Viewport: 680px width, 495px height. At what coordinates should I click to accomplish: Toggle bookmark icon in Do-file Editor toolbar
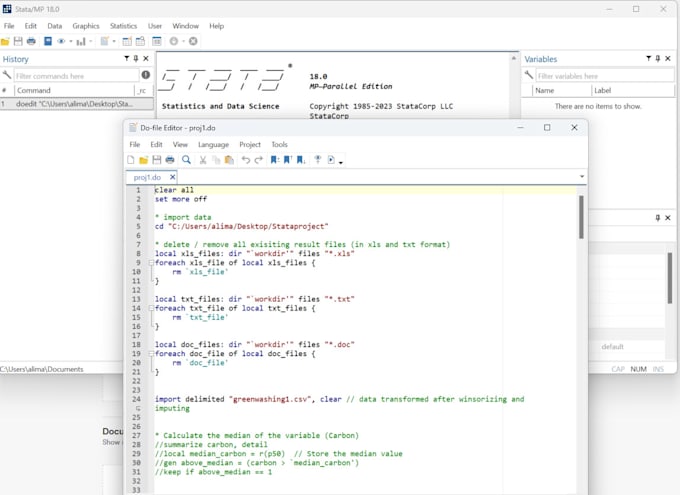pyautogui.click(x=275, y=160)
